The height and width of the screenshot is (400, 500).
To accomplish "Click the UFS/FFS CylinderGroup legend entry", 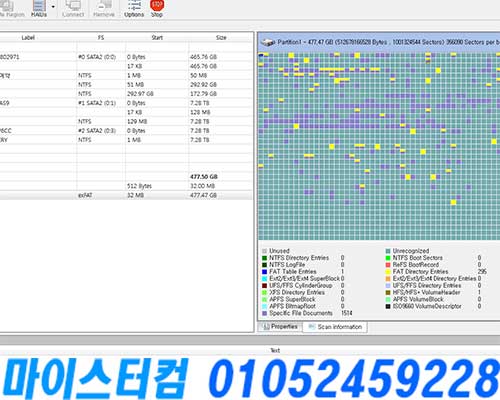I will 301,285.
